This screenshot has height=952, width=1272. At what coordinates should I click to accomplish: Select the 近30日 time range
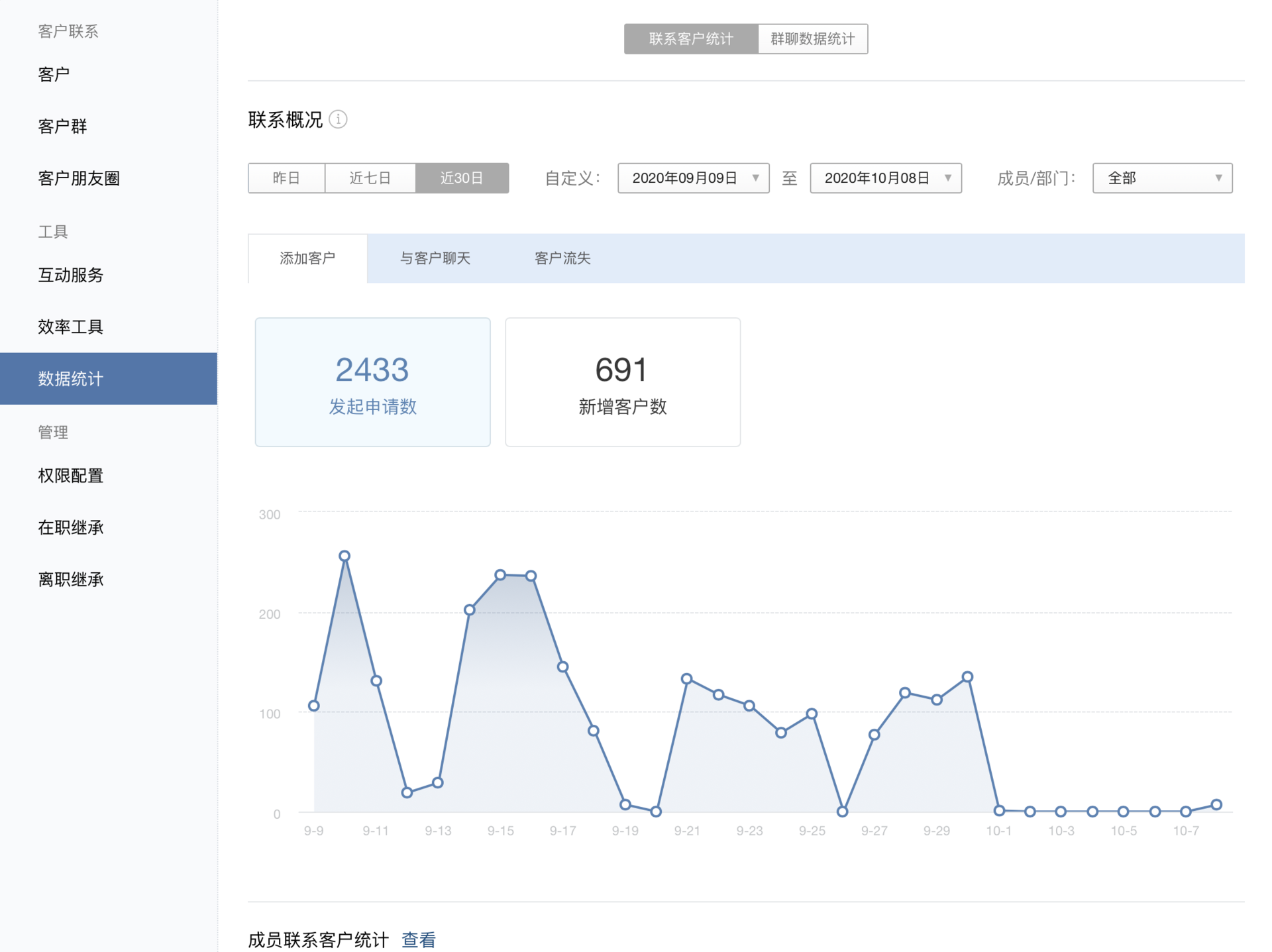(462, 178)
